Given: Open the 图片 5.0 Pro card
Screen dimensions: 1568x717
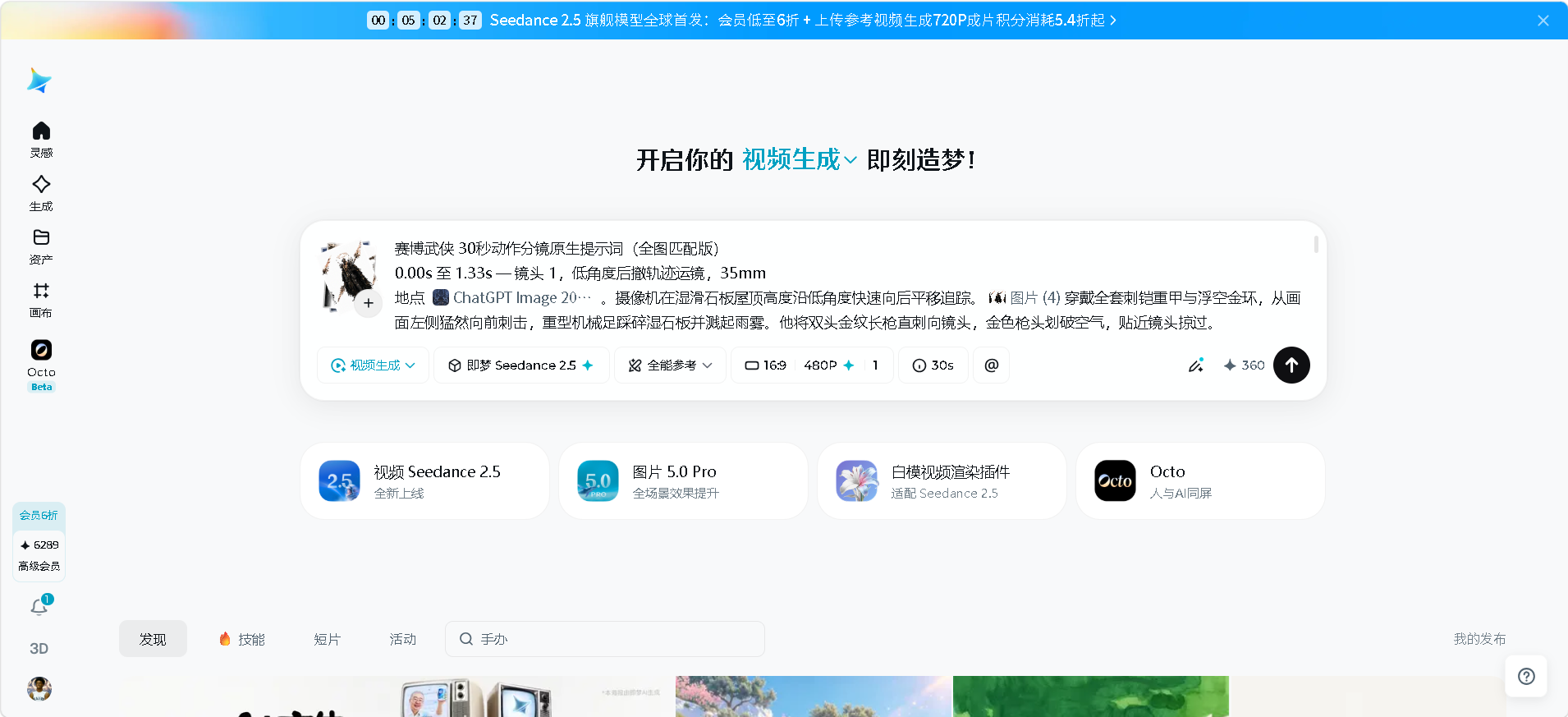Looking at the screenshot, I should coord(683,481).
